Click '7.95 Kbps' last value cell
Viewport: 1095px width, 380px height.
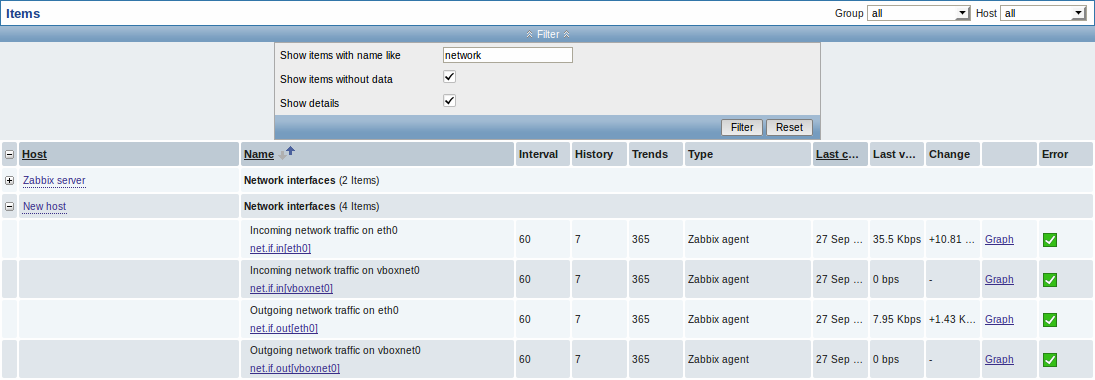pos(897,319)
